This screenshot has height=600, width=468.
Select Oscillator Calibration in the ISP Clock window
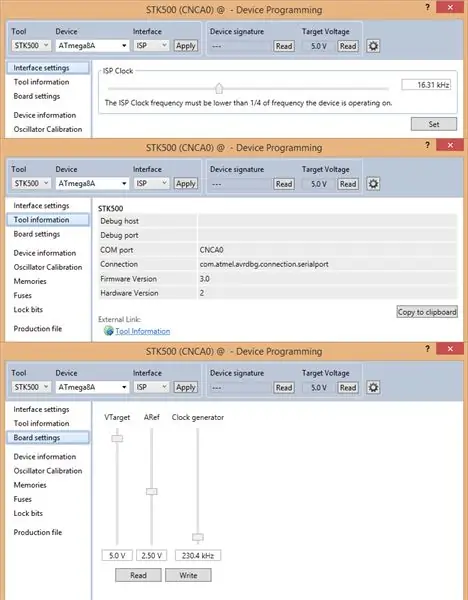[48, 129]
